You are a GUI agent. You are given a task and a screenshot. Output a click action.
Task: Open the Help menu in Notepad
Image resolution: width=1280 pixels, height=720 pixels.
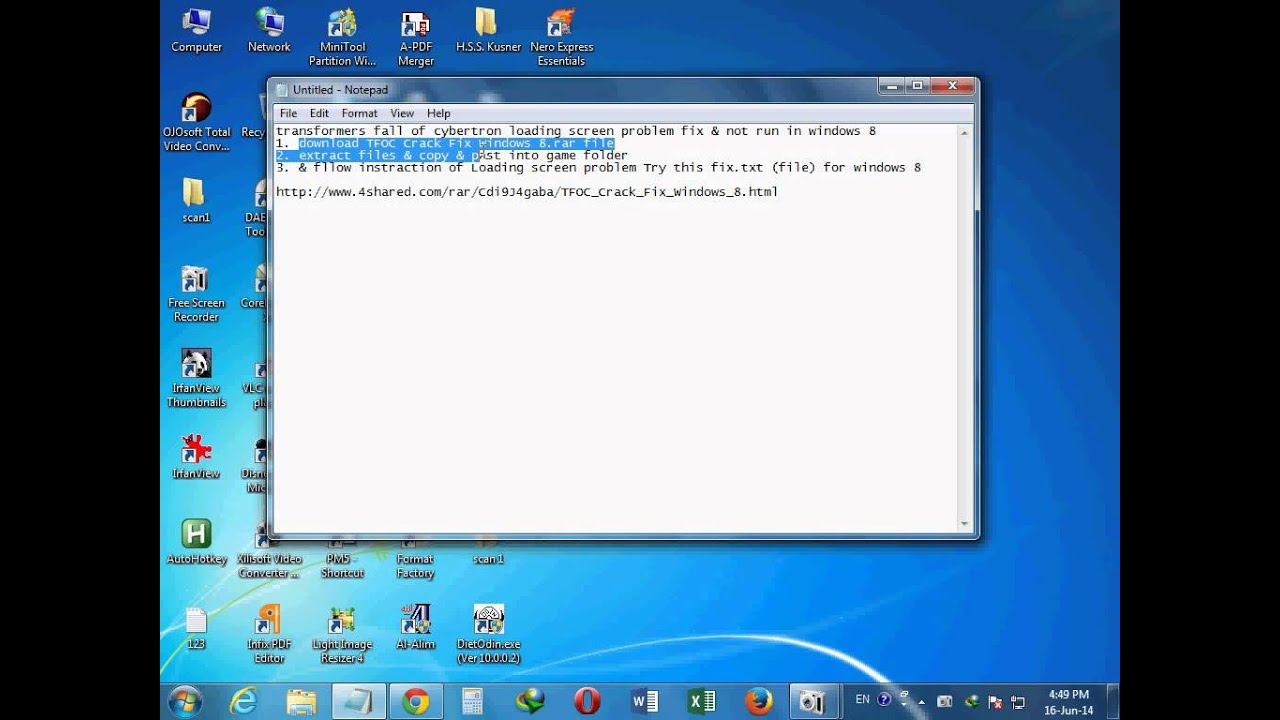(438, 113)
